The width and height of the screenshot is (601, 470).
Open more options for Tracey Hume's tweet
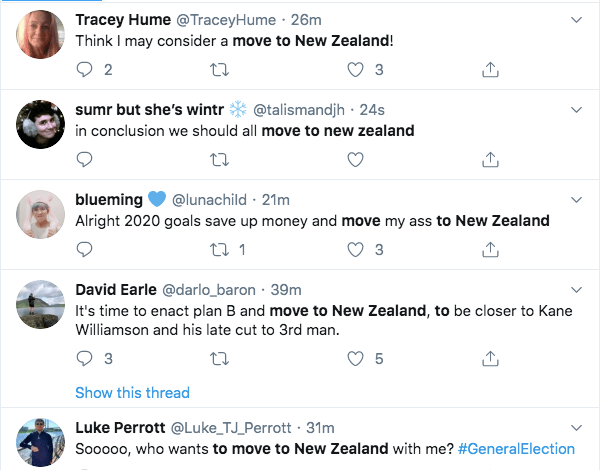pyautogui.click(x=575, y=20)
